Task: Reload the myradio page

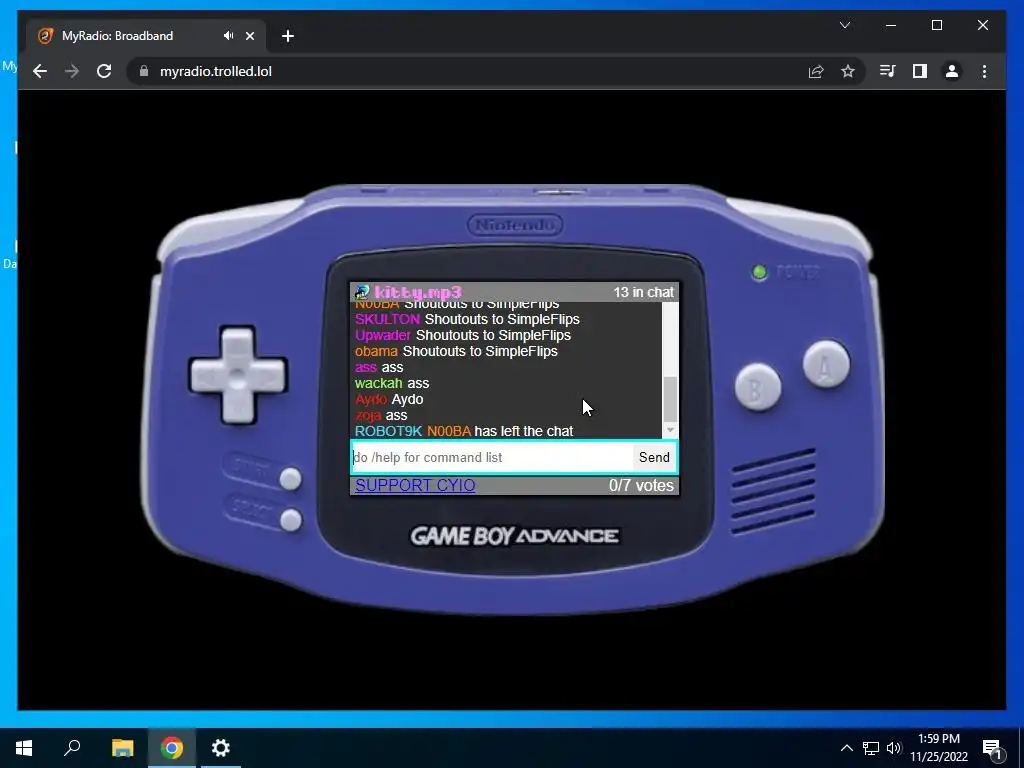Action: click(104, 71)
